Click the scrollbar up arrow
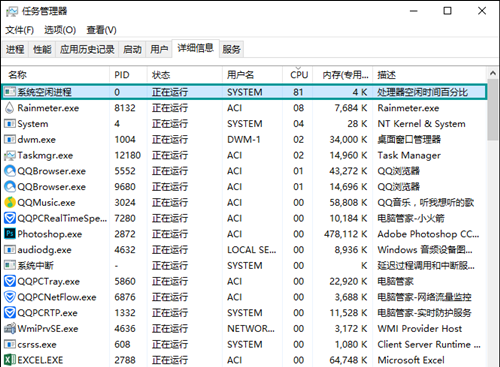This screenshot has height=367, width=500. (493, 73)
